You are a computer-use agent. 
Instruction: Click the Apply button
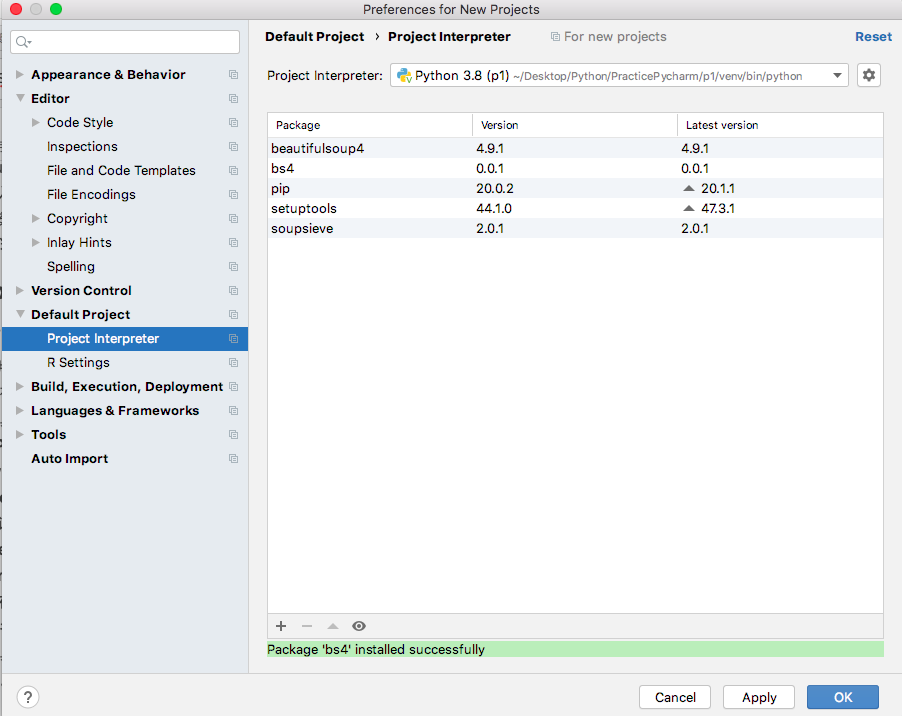tap(759, 697)
